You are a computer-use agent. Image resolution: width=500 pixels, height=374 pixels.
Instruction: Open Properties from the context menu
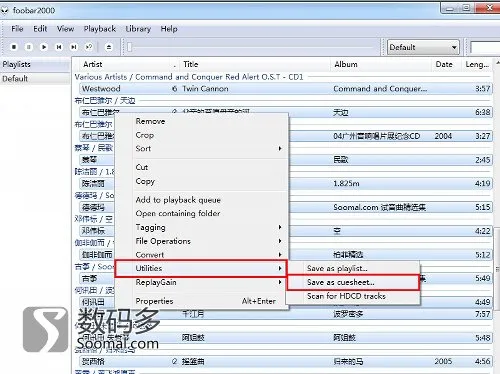coord(201,301)
